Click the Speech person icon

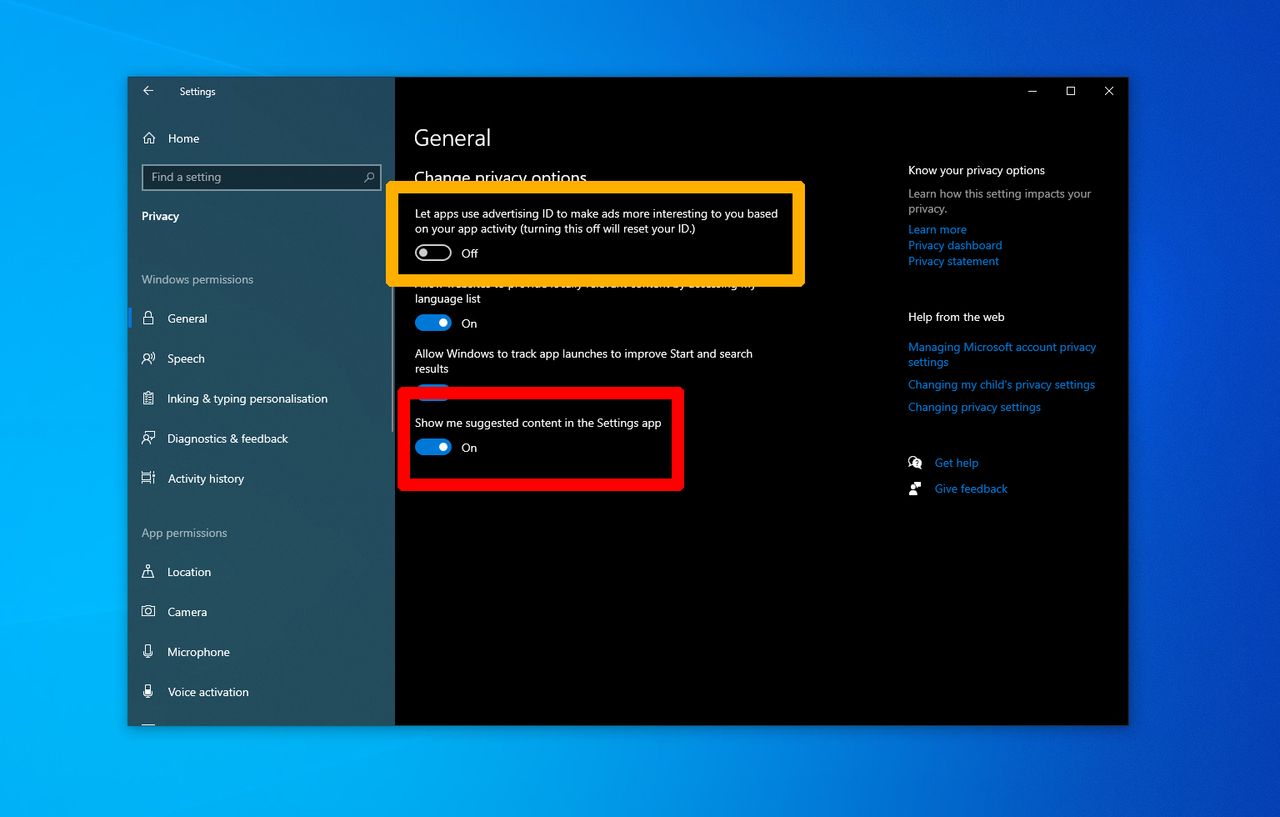tap(148, 358)
